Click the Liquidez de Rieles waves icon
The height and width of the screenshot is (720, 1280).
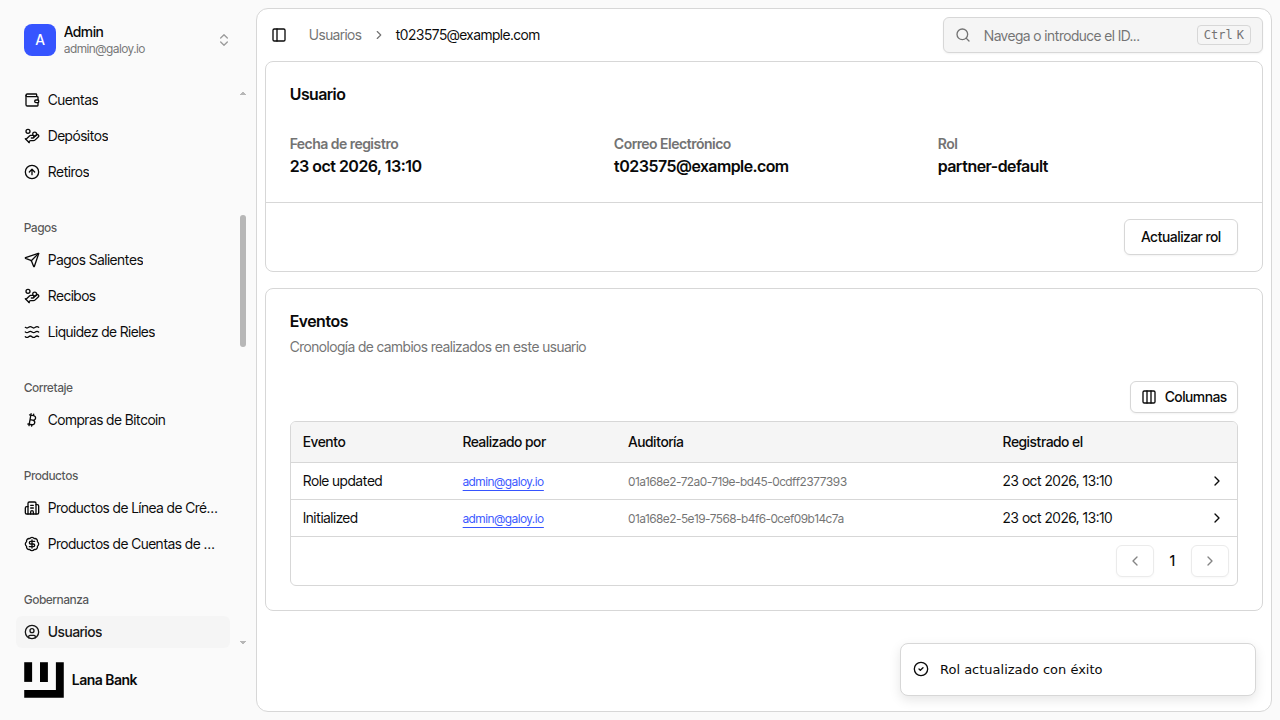[32, 332]
